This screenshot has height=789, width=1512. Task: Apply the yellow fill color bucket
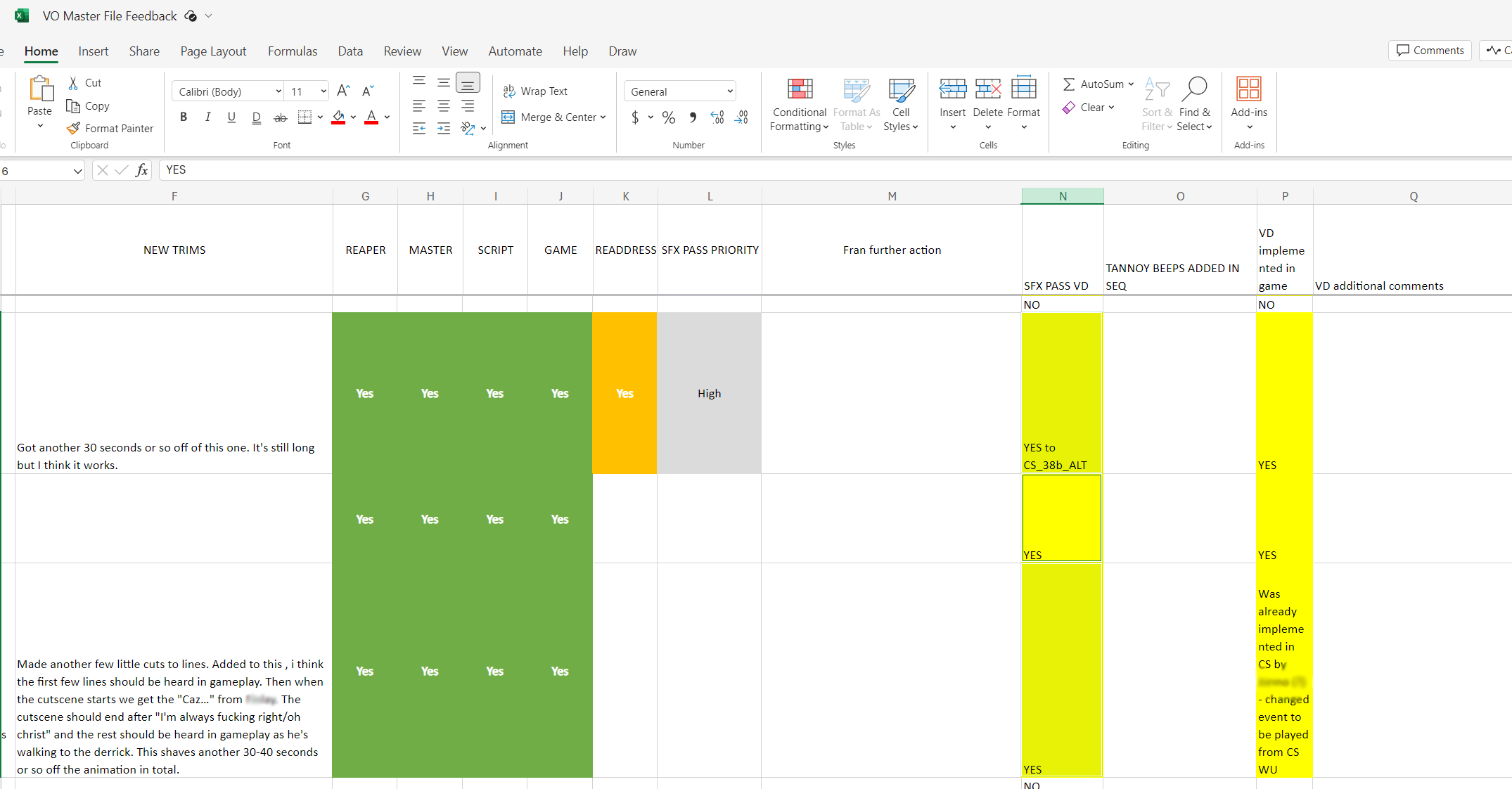coord(338,117)
